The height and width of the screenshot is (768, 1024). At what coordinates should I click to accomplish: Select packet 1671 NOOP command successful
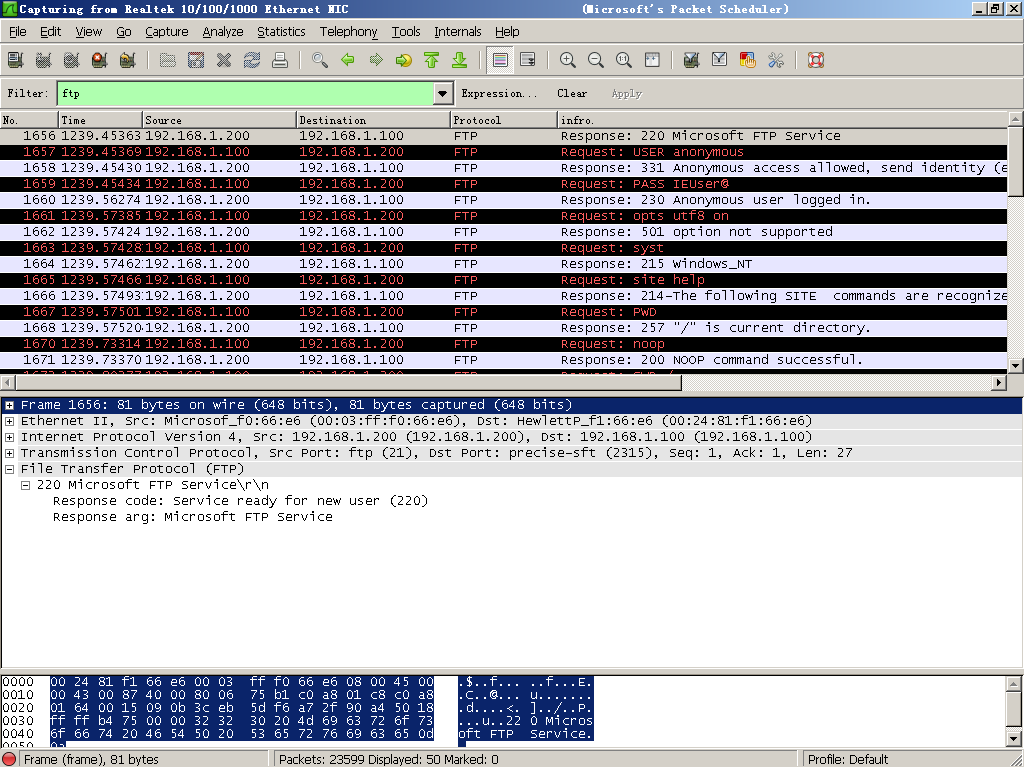click(504, 360)
